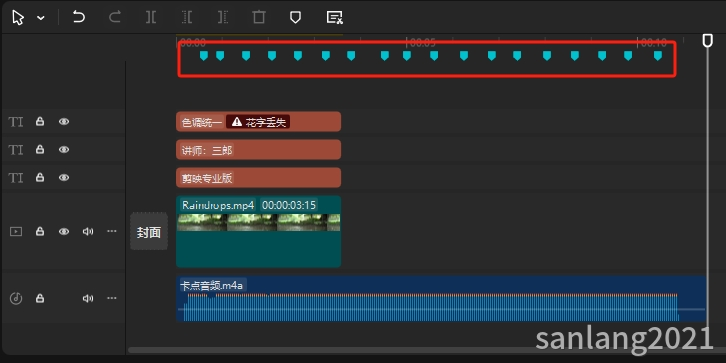Select the 色调统一 text clip

tap(258, 122)
